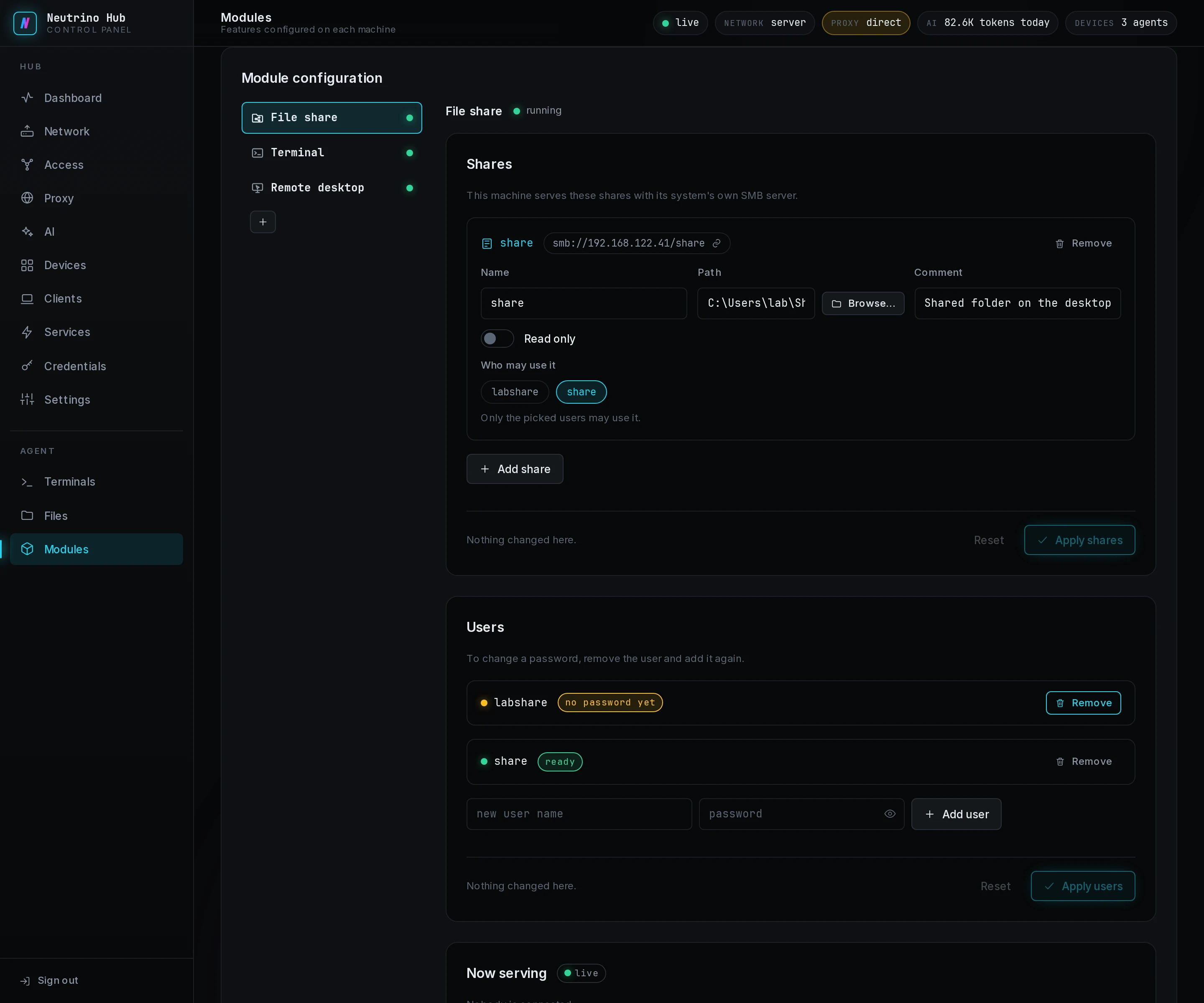Toggle the Read only switch
This screenshot has height=1003, width=1204.
pyautogui.click(x=497, y=339)
